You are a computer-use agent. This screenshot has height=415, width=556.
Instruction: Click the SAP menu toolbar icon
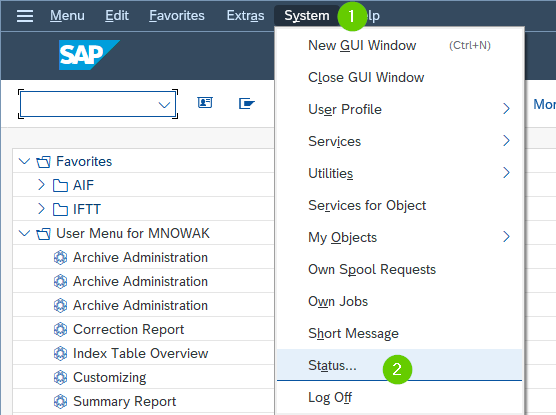coord(247,104)
